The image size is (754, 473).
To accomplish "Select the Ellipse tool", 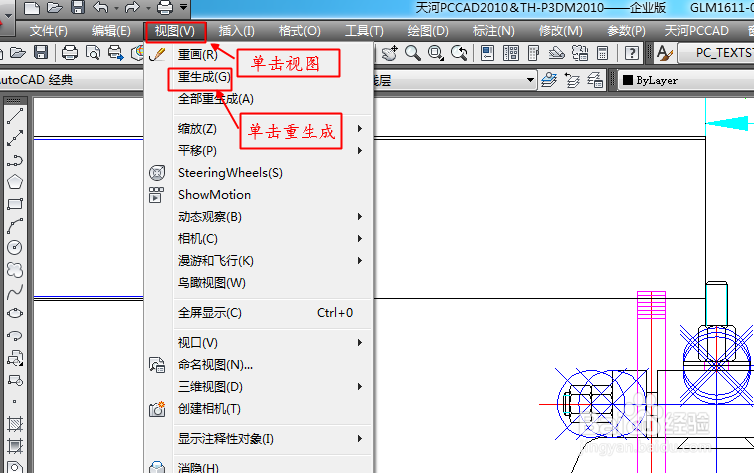I will click(x=15, y=313).
